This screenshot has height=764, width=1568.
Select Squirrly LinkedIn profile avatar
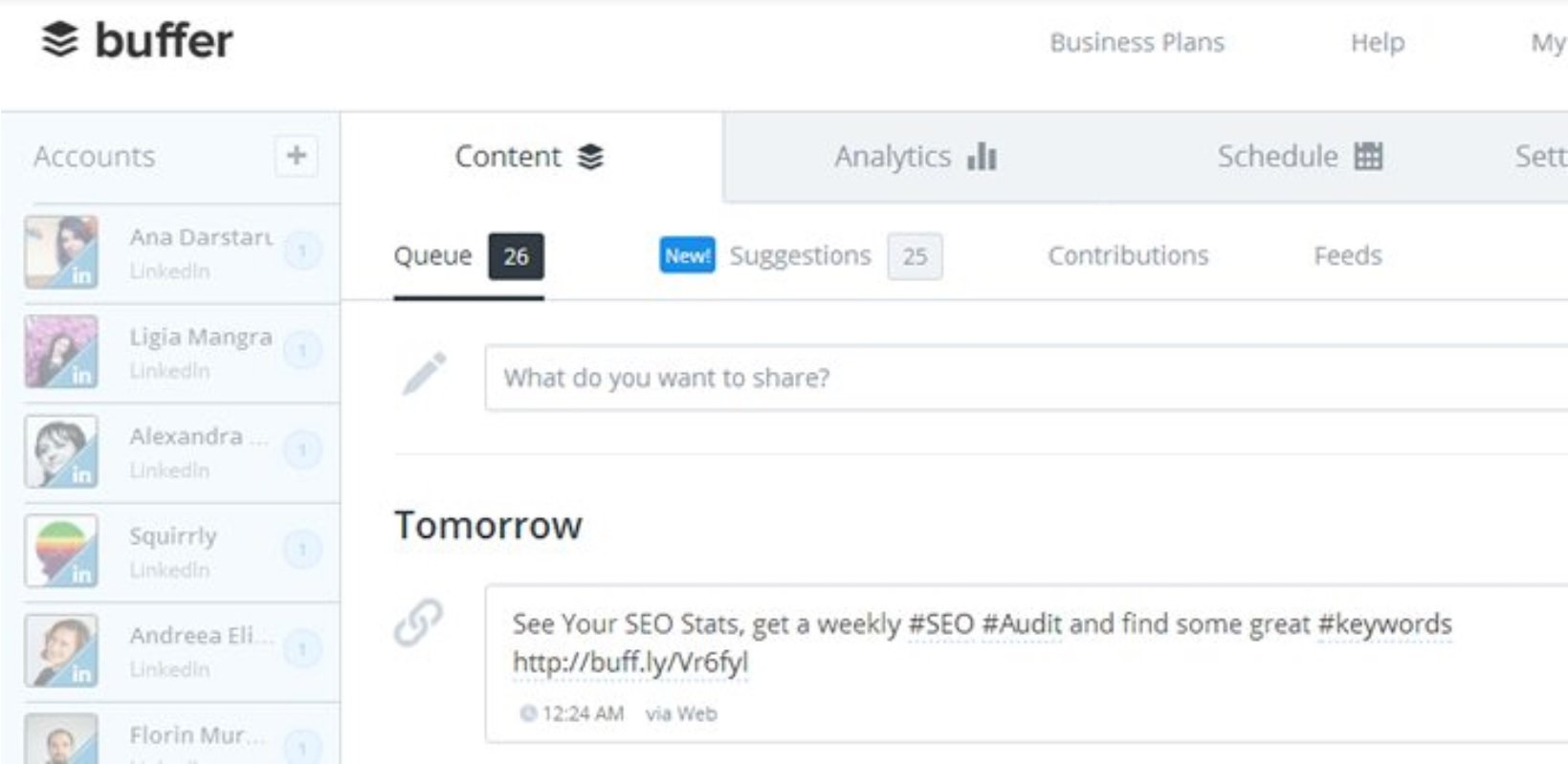point(61,551)
